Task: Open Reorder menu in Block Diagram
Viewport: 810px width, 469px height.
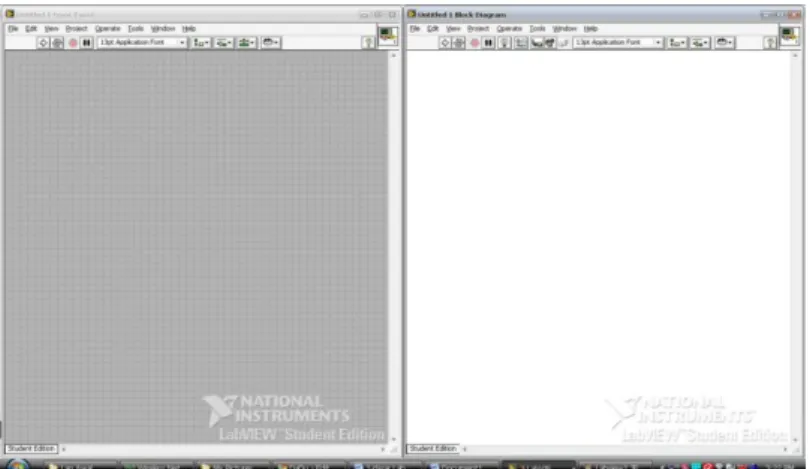Action: (x=725, y=42)
